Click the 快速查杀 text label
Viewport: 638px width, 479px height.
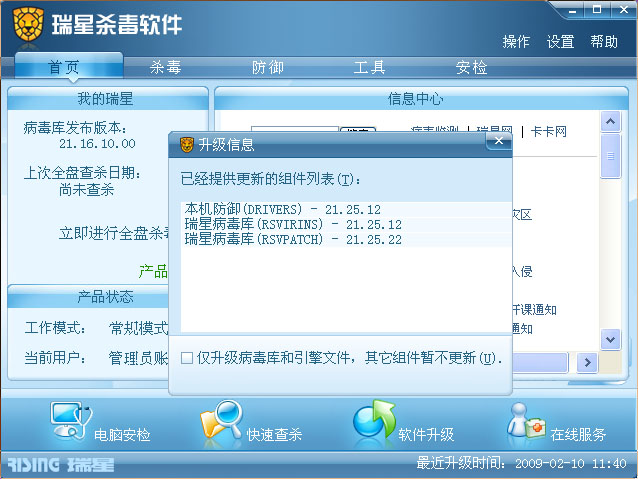coord(274,435)
